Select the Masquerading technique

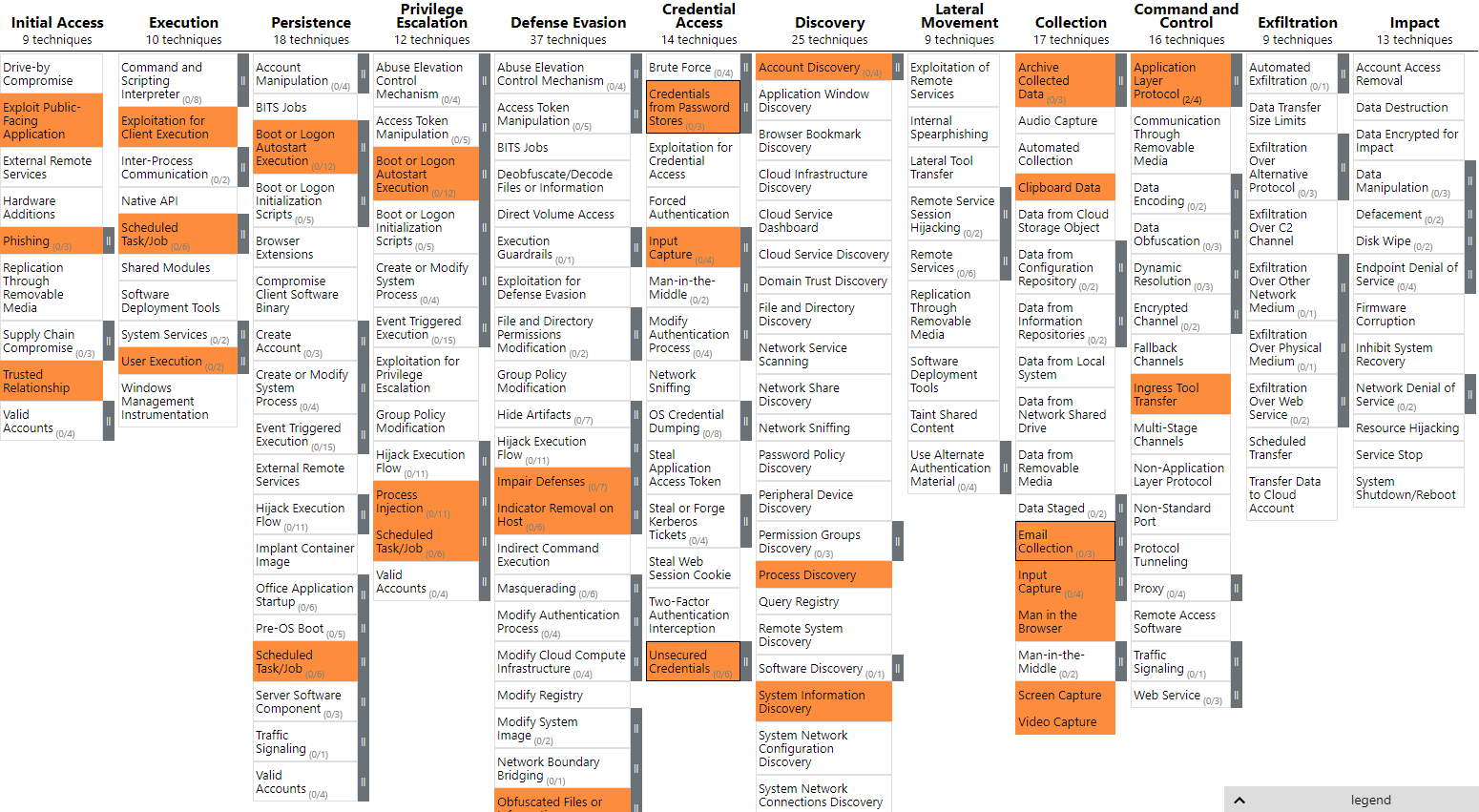[x=562, y=588]
